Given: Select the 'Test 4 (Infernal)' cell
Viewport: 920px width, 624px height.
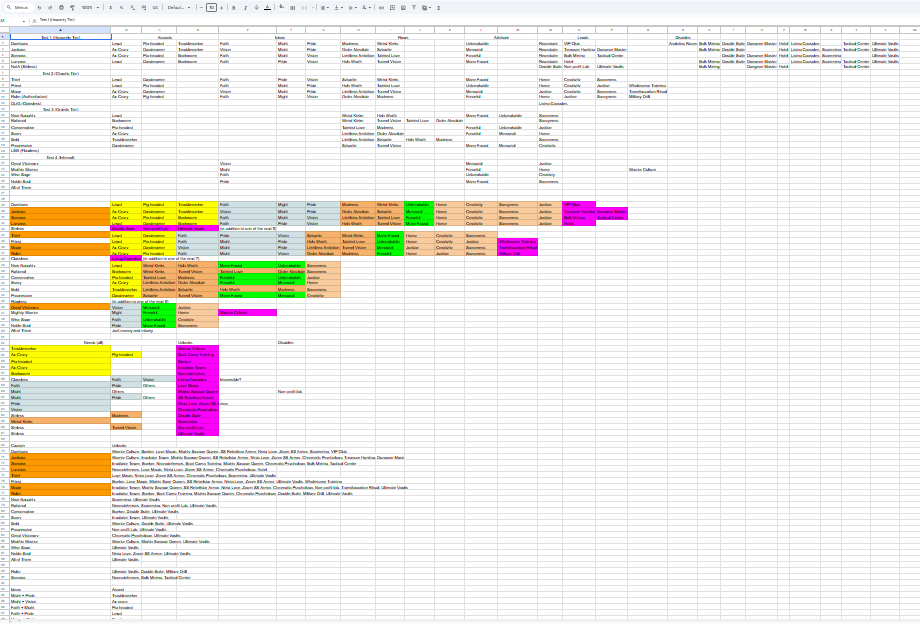Looking at the screenshot, I should tap(60, 157).
